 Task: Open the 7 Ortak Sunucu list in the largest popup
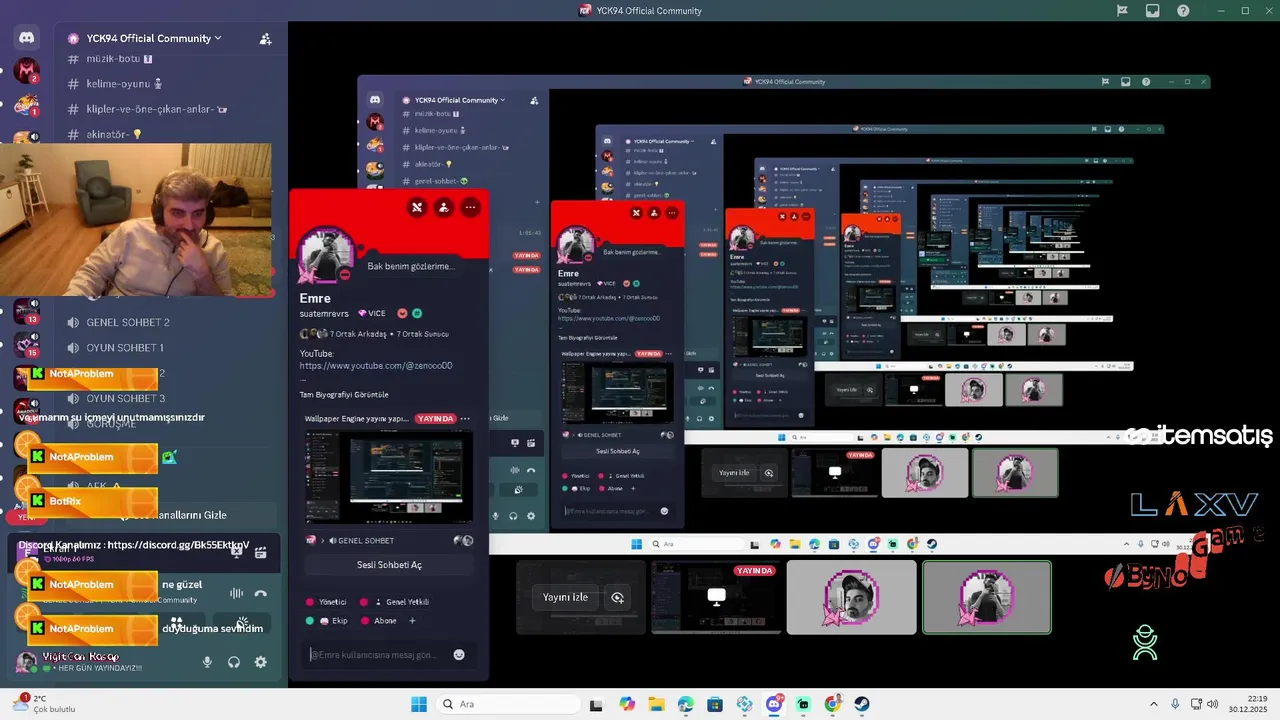point(421,334)
